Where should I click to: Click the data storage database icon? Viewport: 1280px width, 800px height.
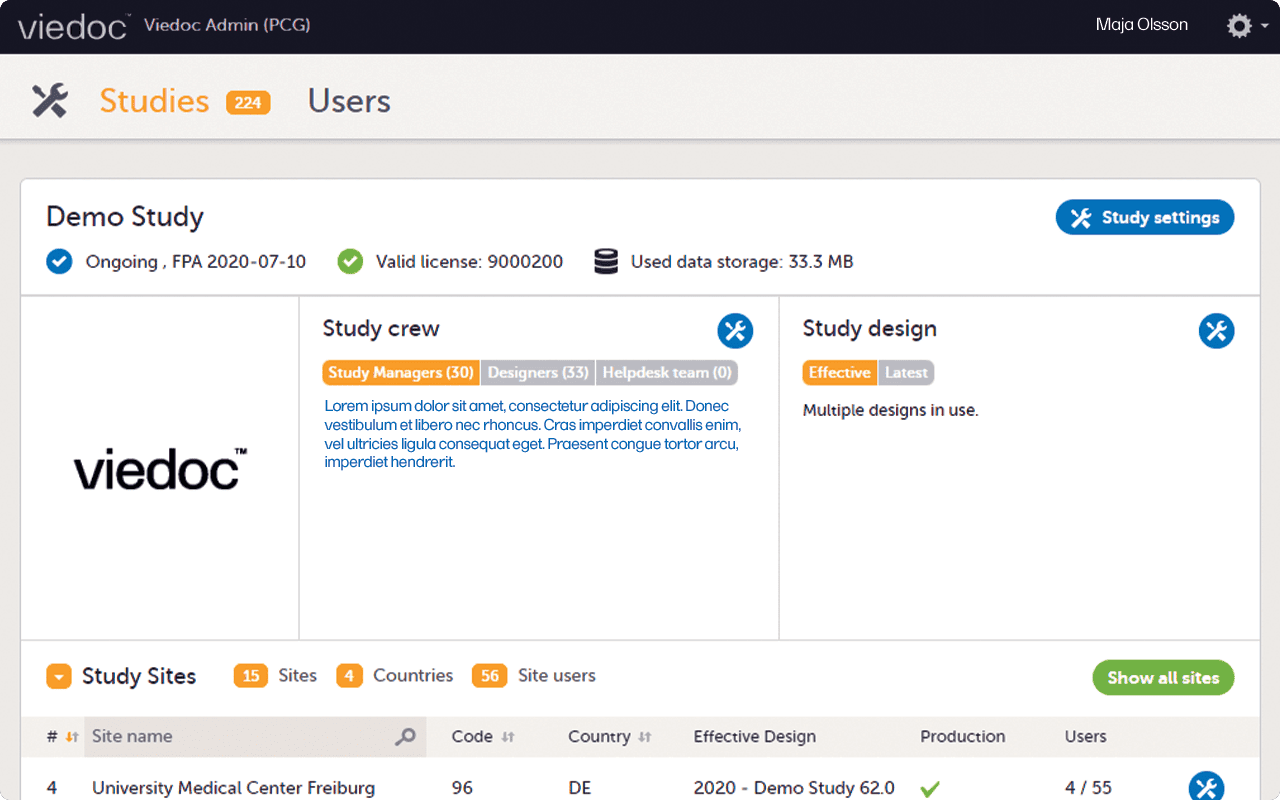(605, 261)
